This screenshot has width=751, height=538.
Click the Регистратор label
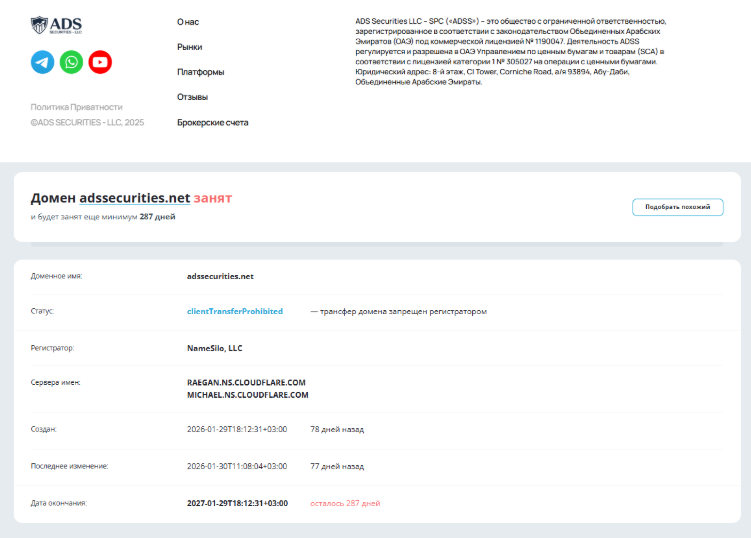pos(52,348)
